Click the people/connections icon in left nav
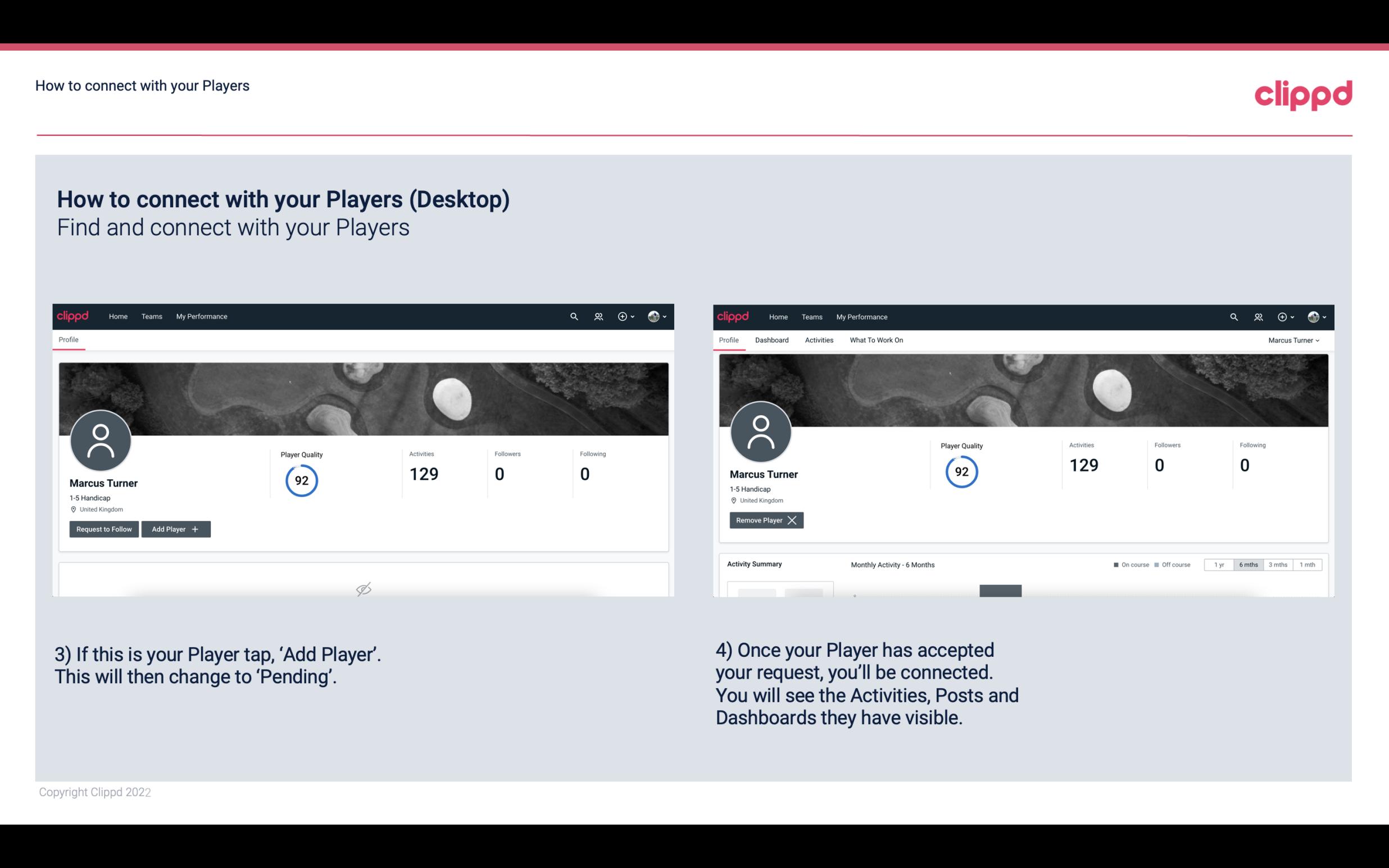This screenshot has width=1389, height=868. [597, 316]
